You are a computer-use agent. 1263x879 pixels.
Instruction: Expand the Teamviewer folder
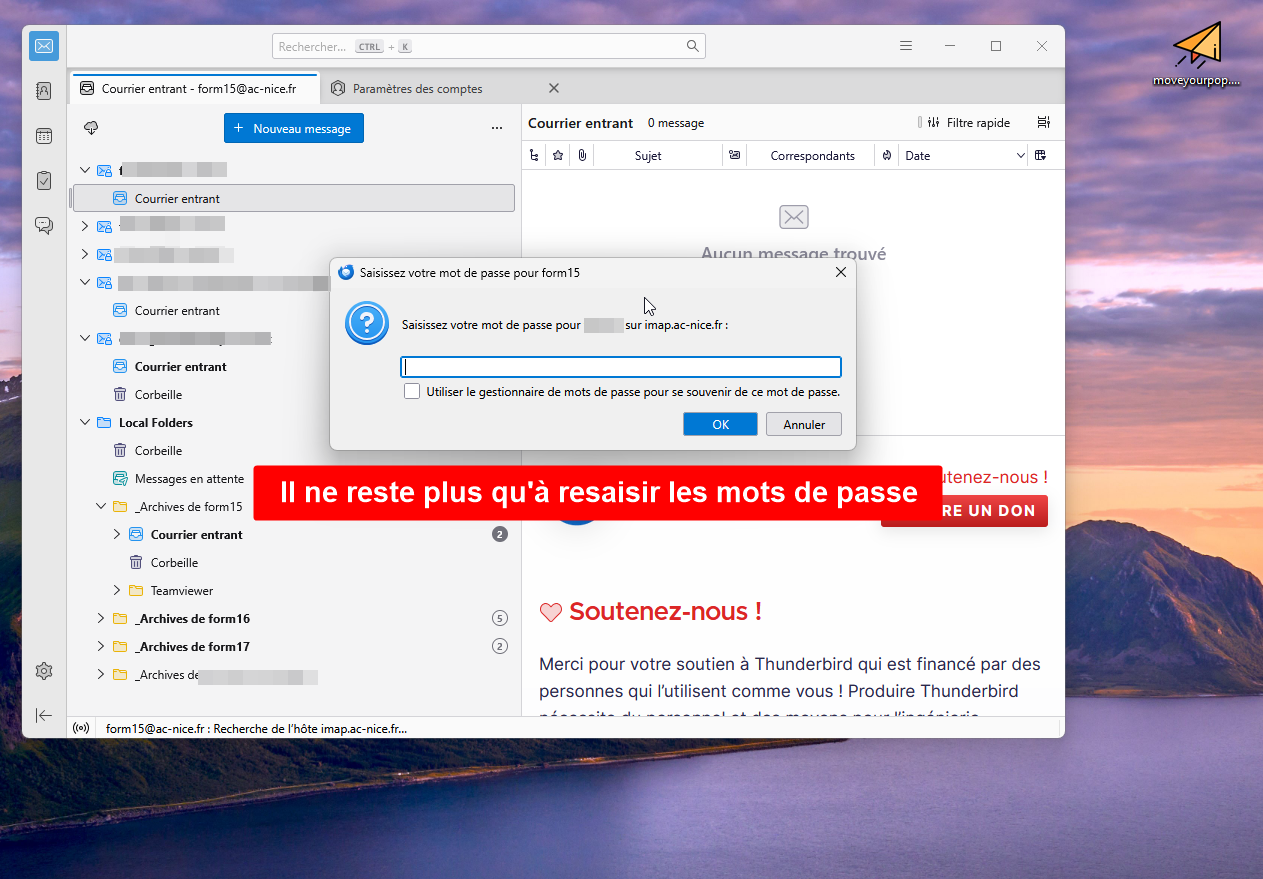117,591
